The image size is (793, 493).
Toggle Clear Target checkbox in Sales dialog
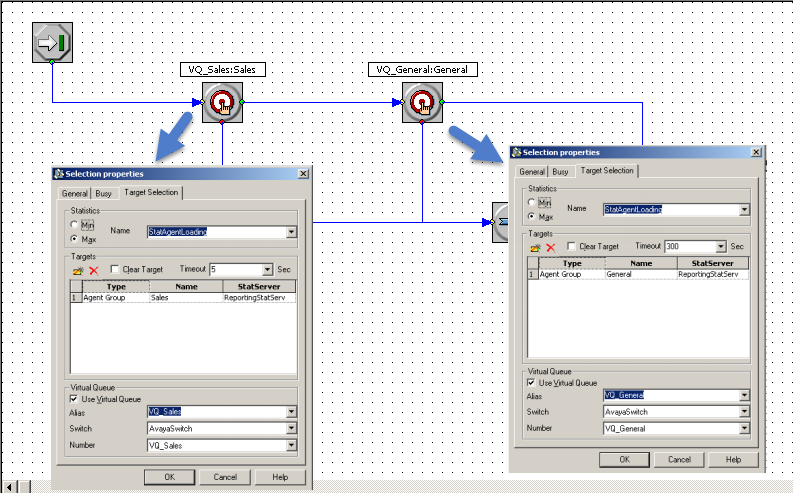(x=115, y=269)
